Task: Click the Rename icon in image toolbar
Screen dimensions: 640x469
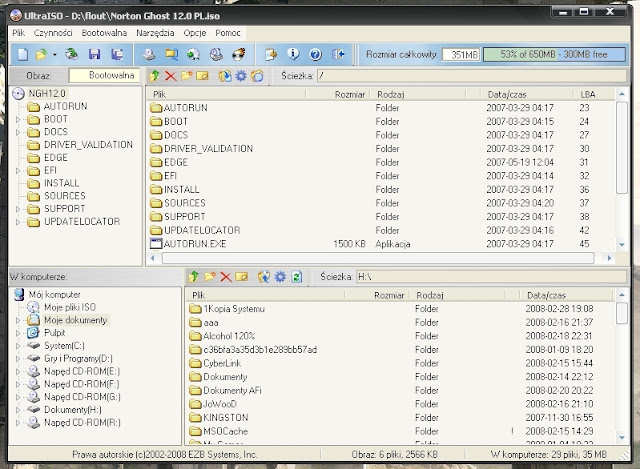Action: pyautogui.click(x=202, y=76)
